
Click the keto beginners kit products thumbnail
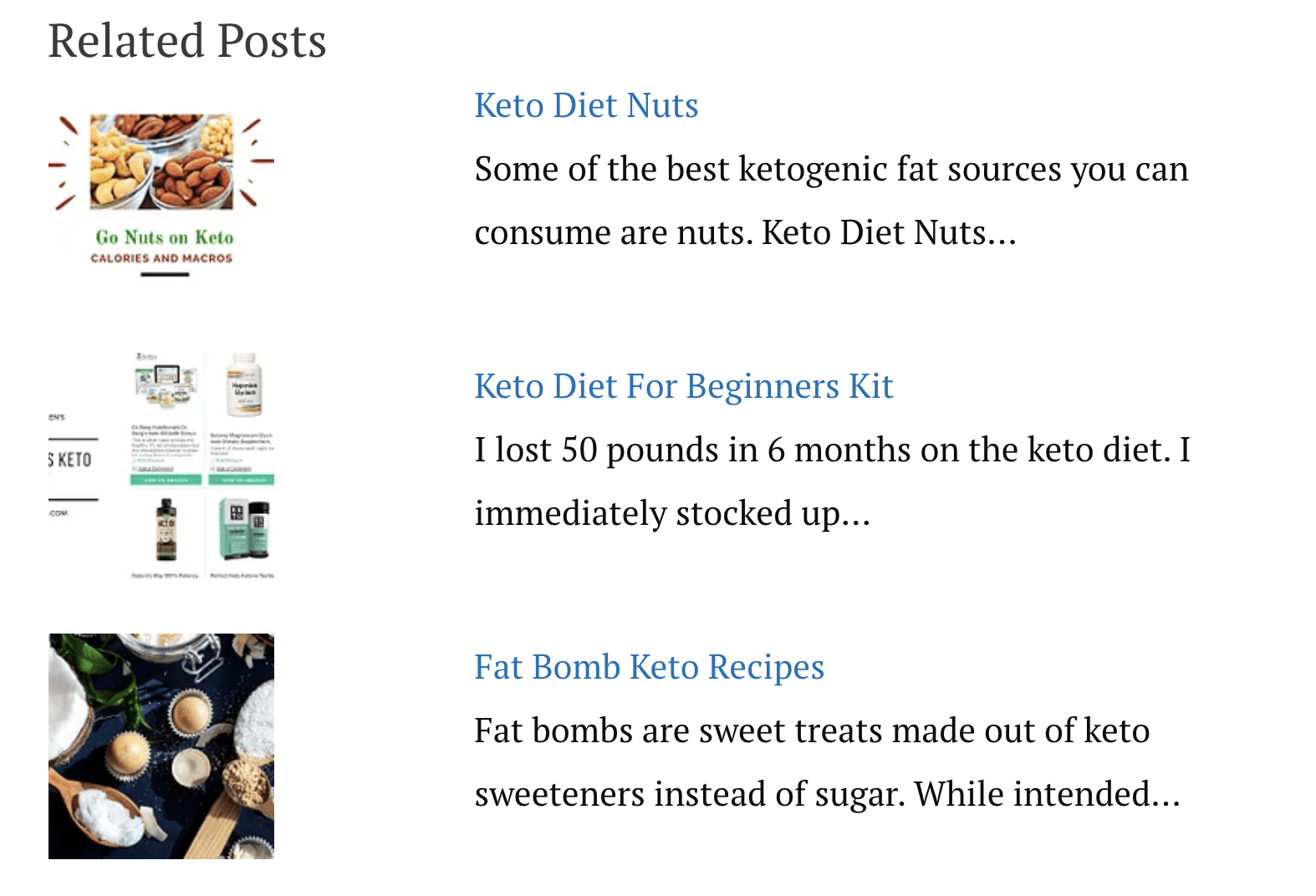click(x=161, y=466)
